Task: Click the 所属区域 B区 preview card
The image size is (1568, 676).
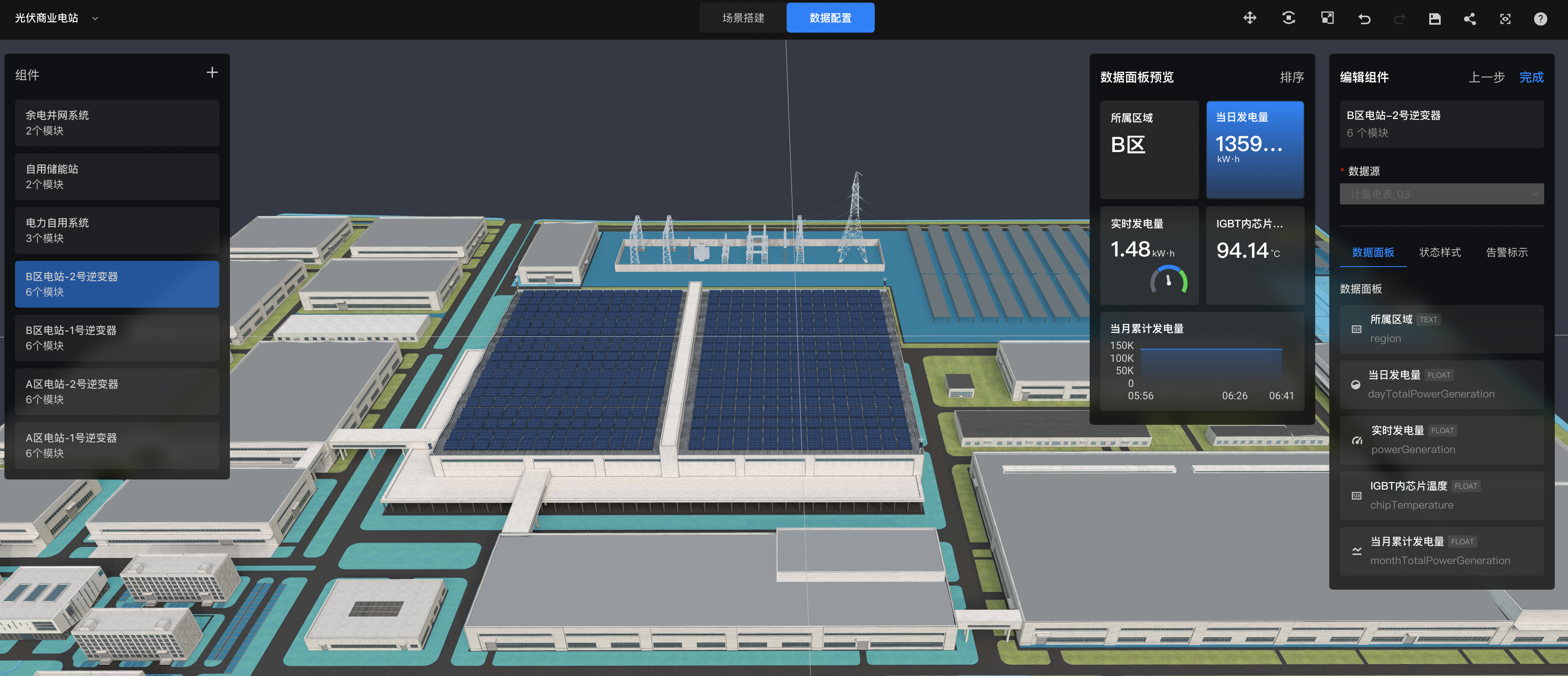Action: pyautogui.click(x=1149, y=150)
